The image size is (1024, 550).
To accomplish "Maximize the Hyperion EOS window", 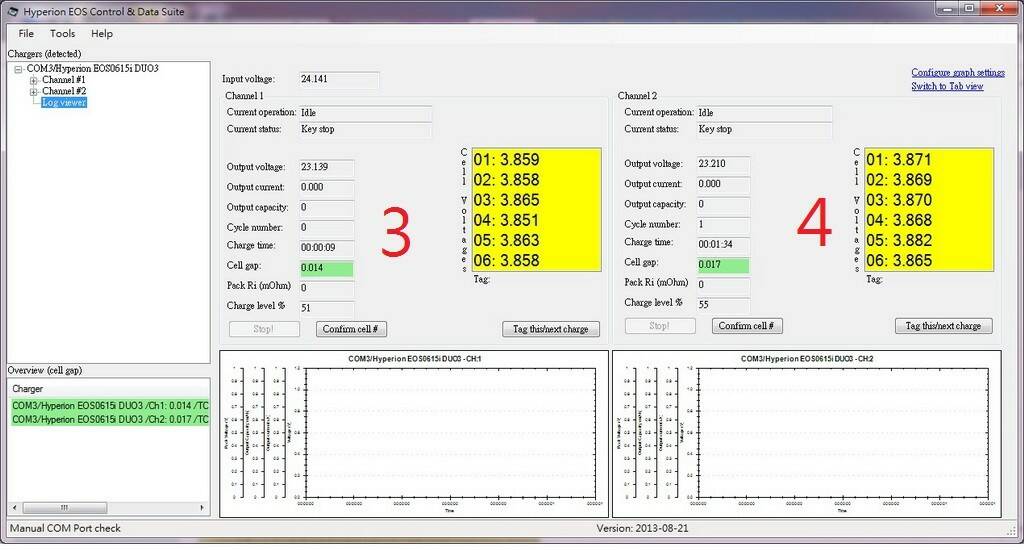I will (x=970, y=8).
